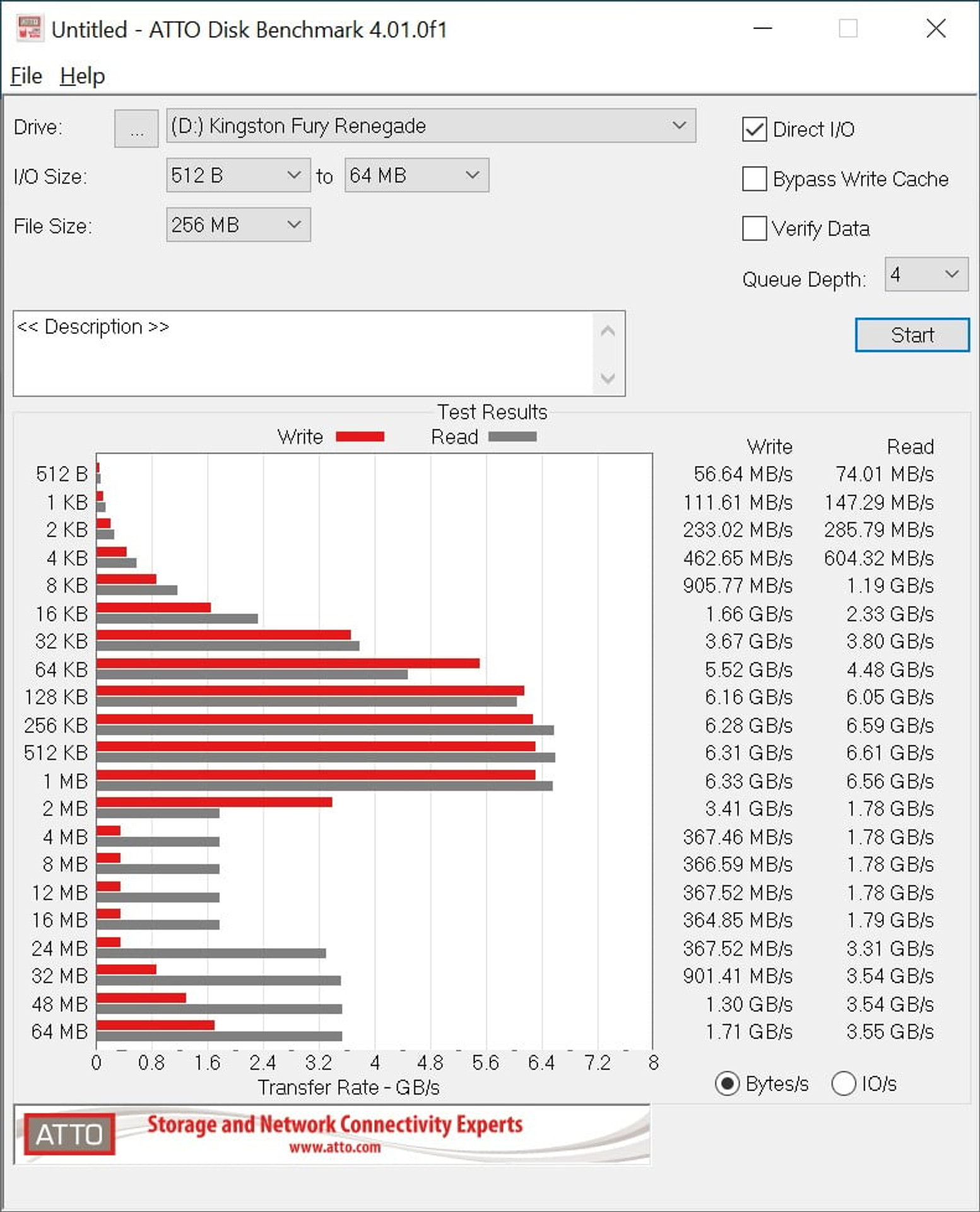This screenshot has width=980, height=1212.
Task: Click the 901.41 MB/s write value
Action: click(738, 977)
